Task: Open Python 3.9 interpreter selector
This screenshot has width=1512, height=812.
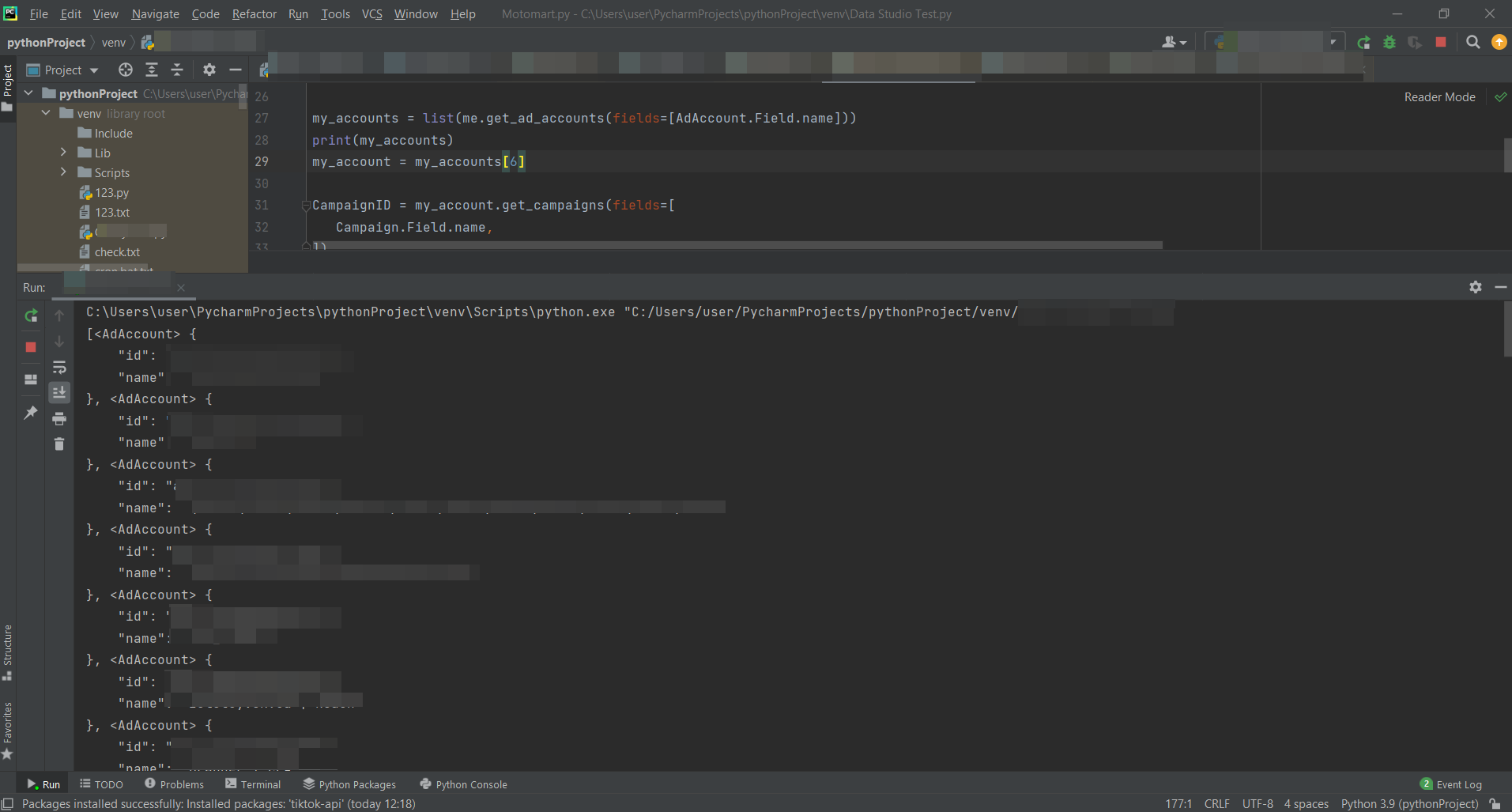Action: pyautogui.click(x=1408, y=804)
